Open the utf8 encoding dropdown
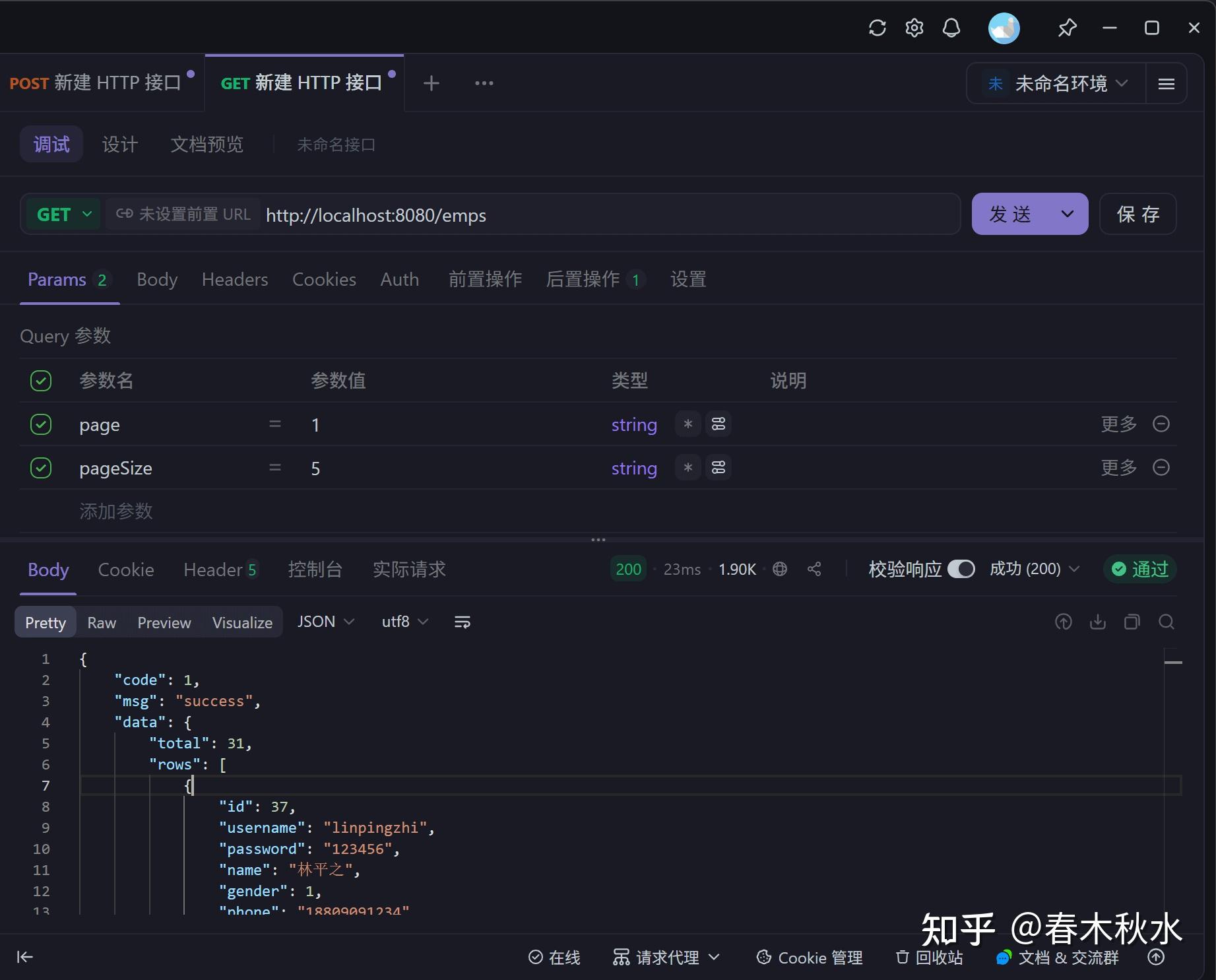 [x=405, y=622]
